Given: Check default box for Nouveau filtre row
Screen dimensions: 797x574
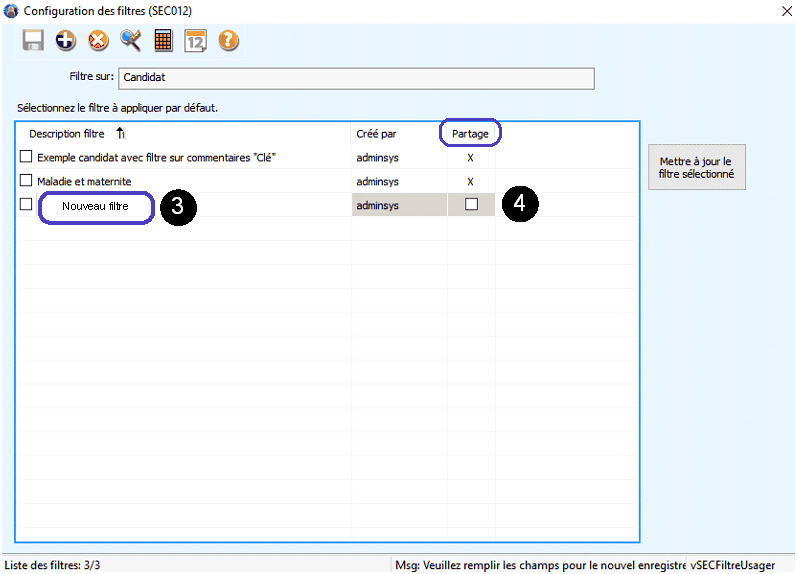Looking at the screenshot, I should pos(26,205).
